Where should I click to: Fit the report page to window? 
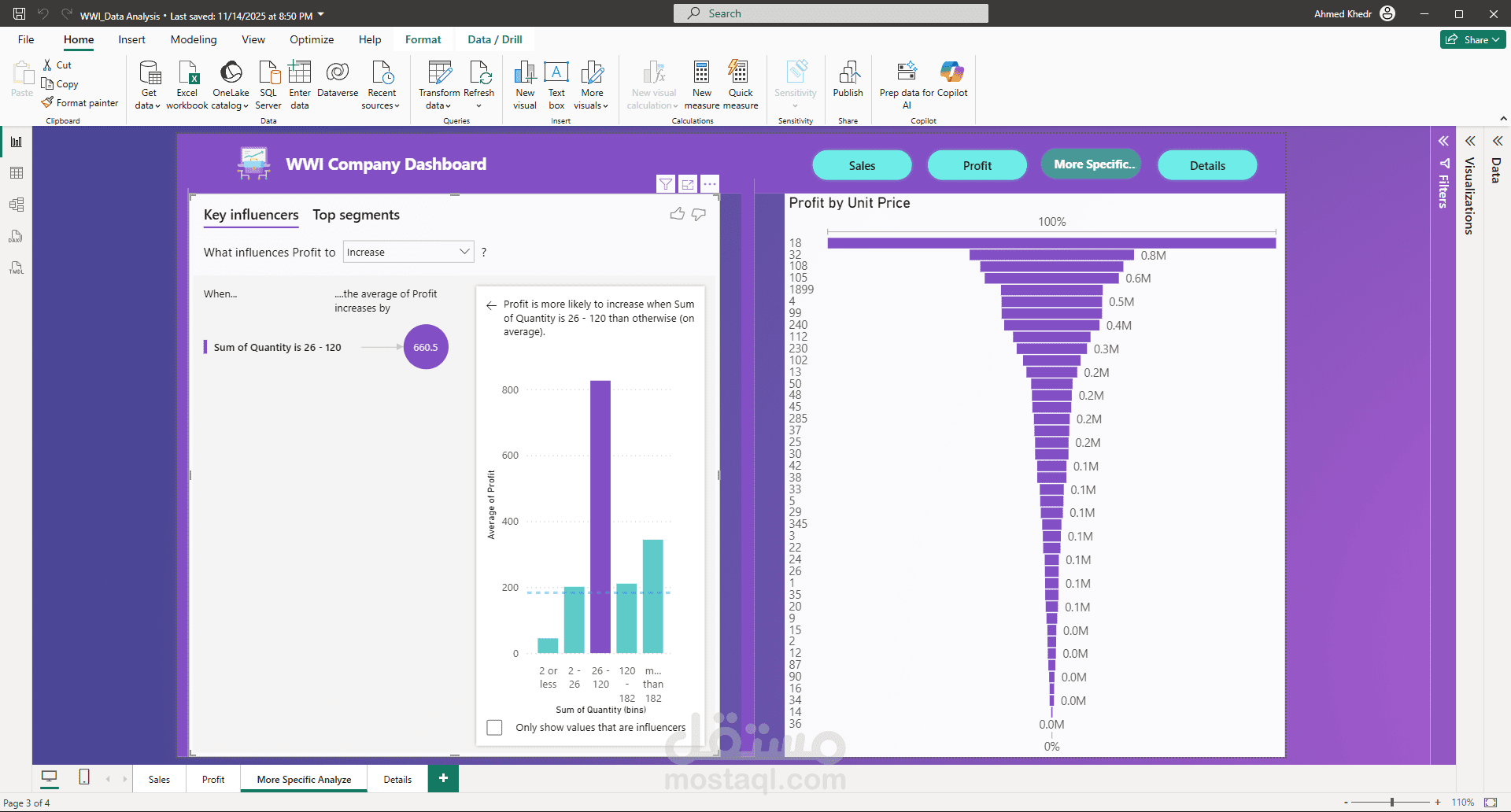[1491, 803]
